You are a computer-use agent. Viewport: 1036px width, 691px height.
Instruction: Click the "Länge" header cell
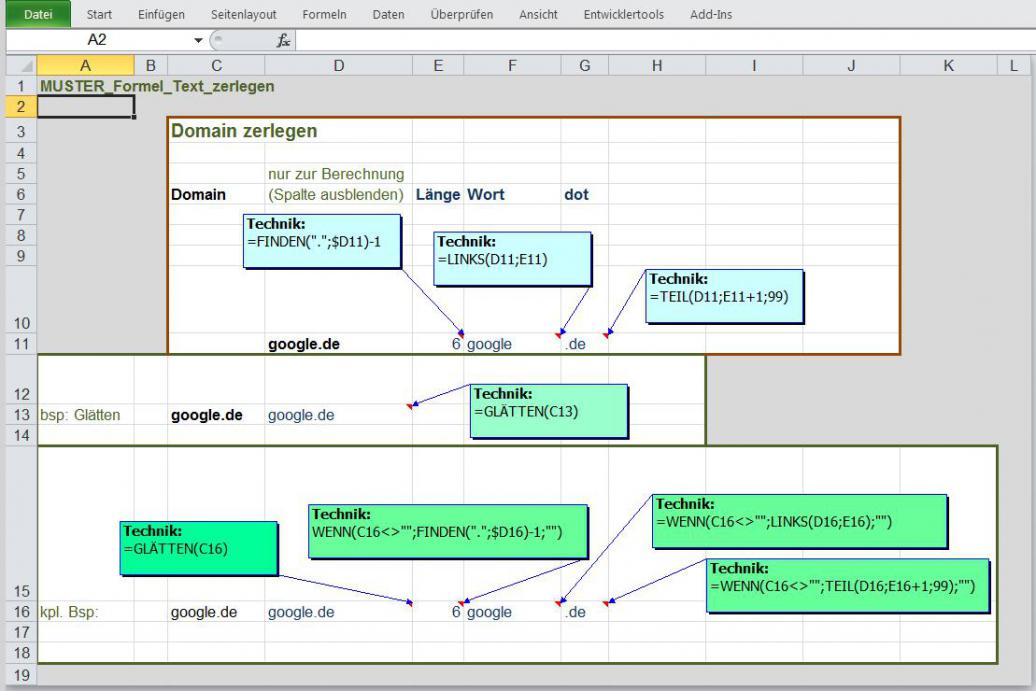438,194
